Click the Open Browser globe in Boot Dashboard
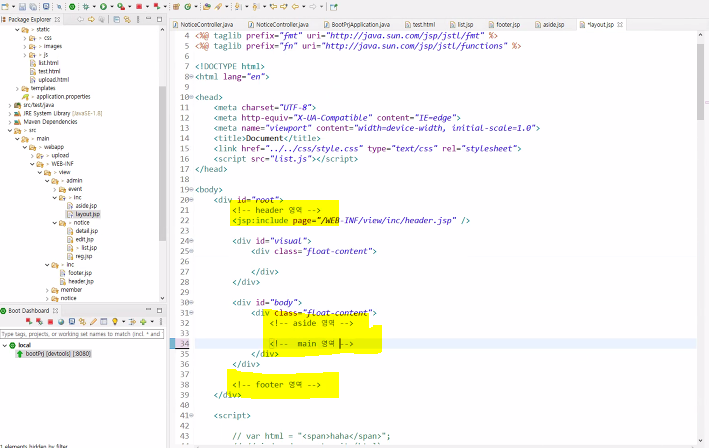 click(x=61, y=321)
